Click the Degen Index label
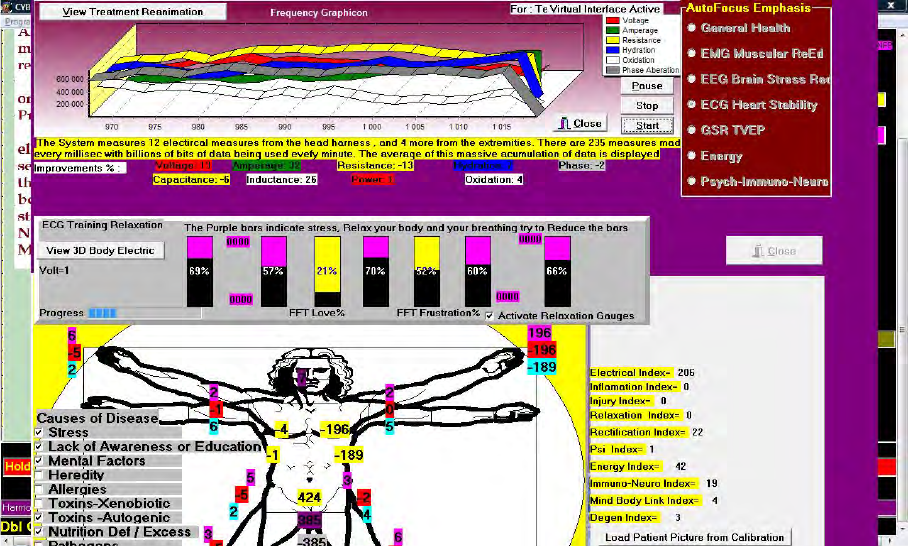This screenshot has height=546, width=908. click(624, 518)
